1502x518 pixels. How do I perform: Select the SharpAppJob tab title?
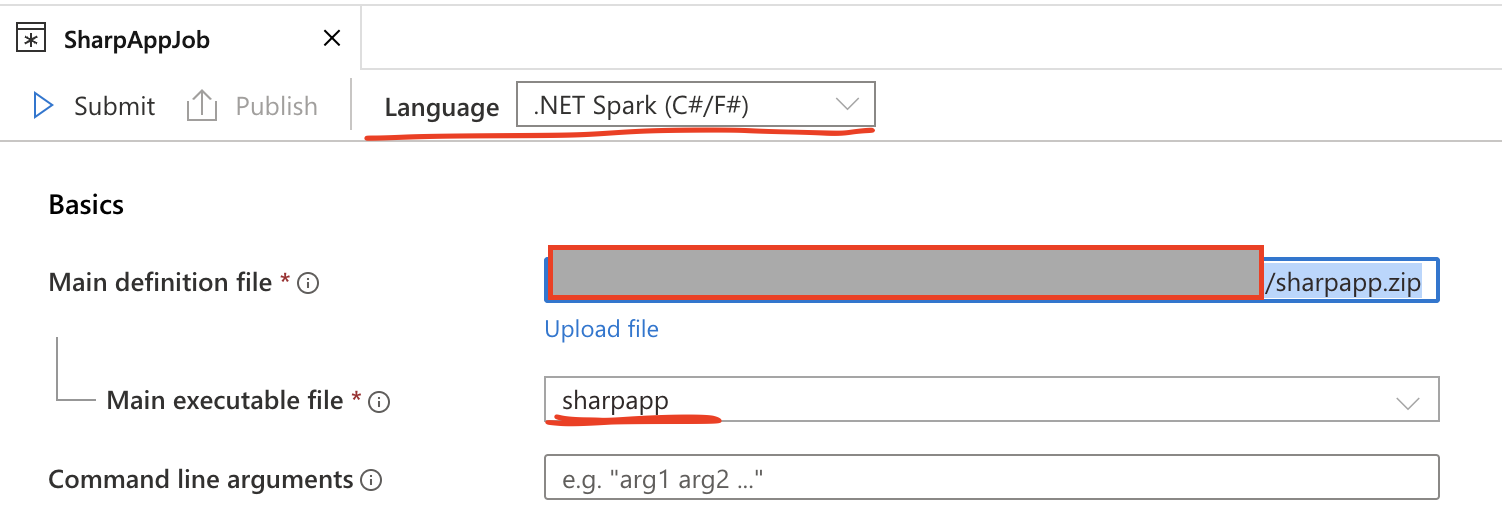click(137, 40)
